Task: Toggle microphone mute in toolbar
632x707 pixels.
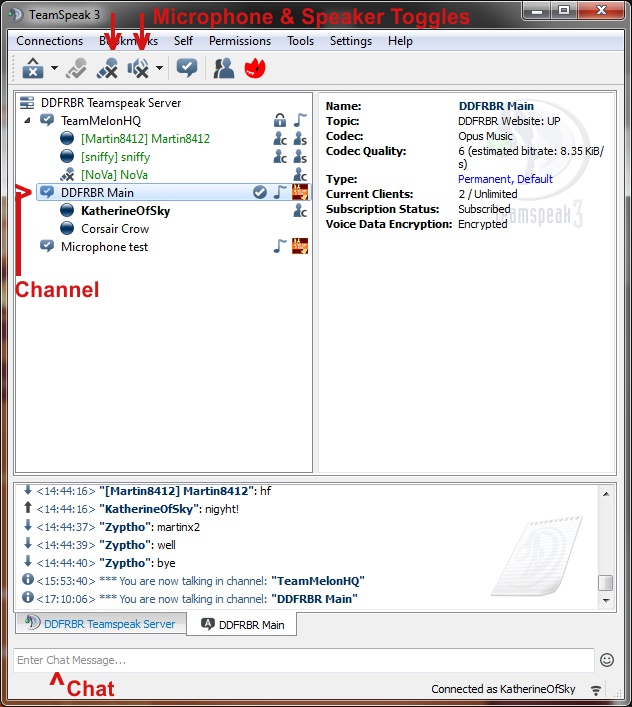Action: coord(107,68)
